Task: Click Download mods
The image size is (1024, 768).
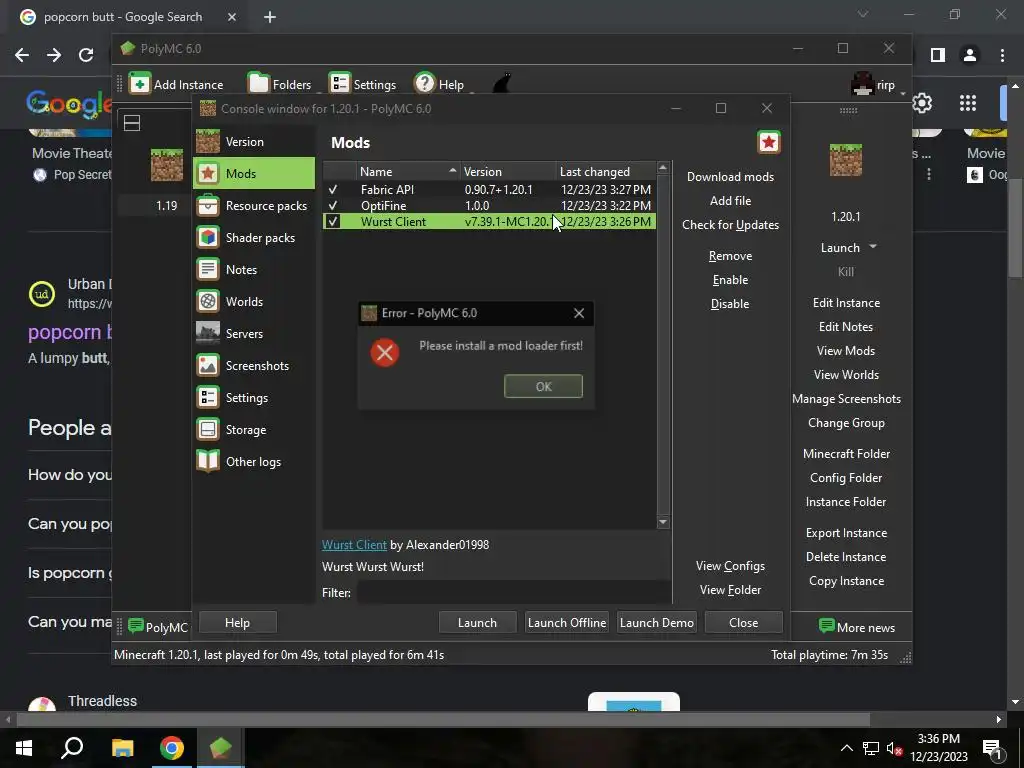Action: point(730,176)
